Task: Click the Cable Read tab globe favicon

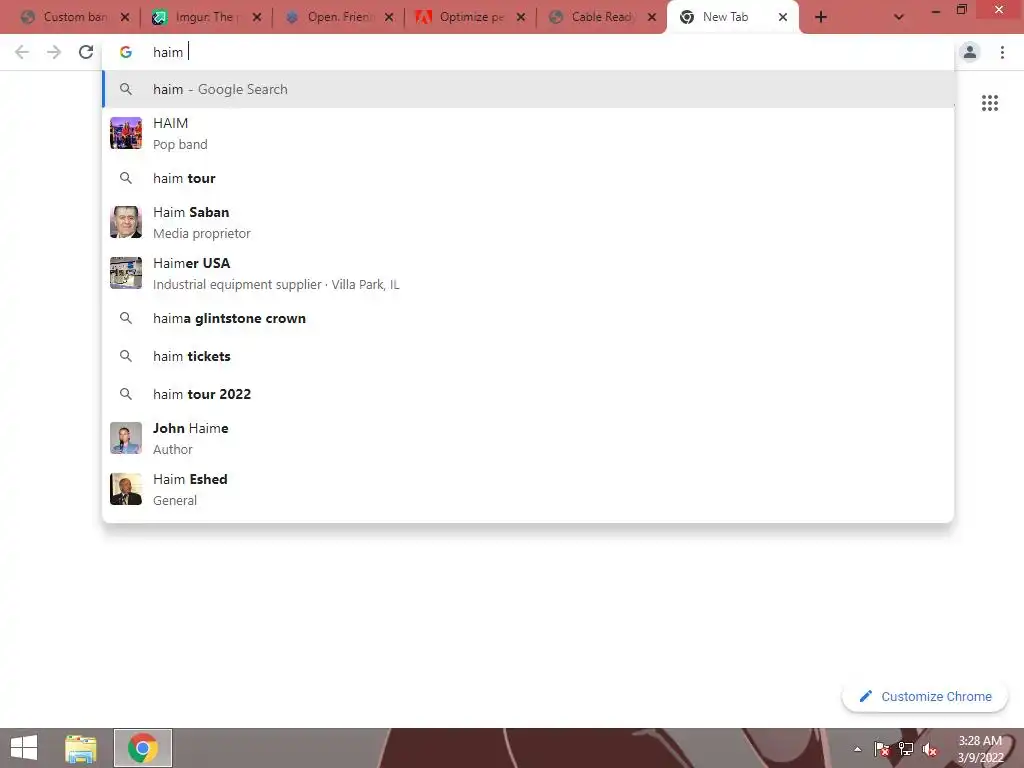Action: (556, 18)
